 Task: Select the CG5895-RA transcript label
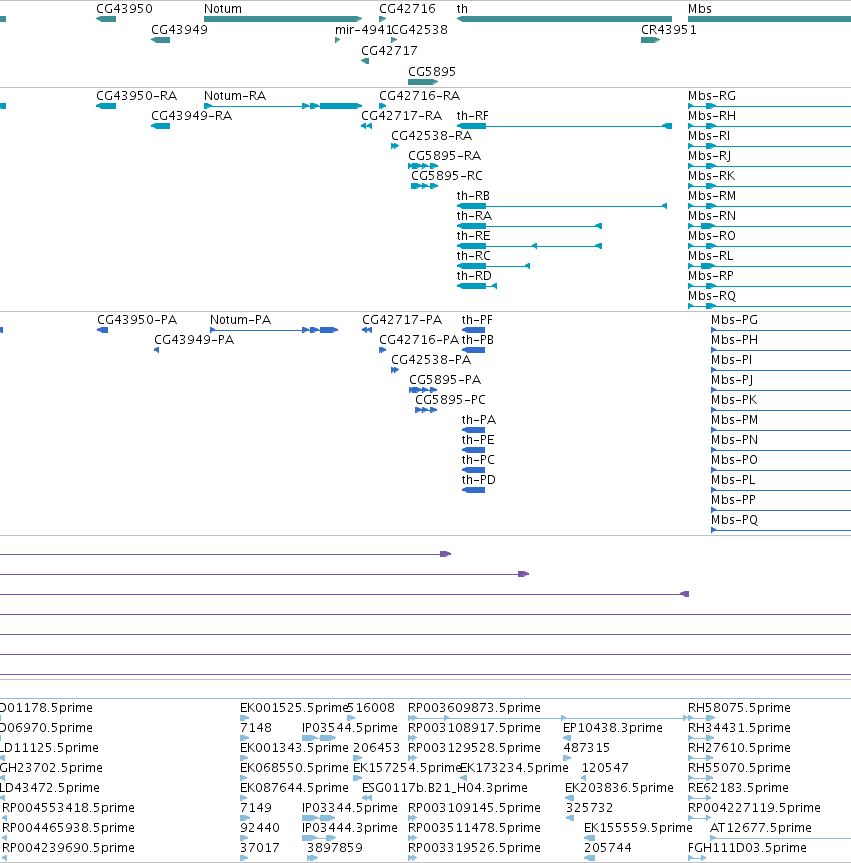444,156
